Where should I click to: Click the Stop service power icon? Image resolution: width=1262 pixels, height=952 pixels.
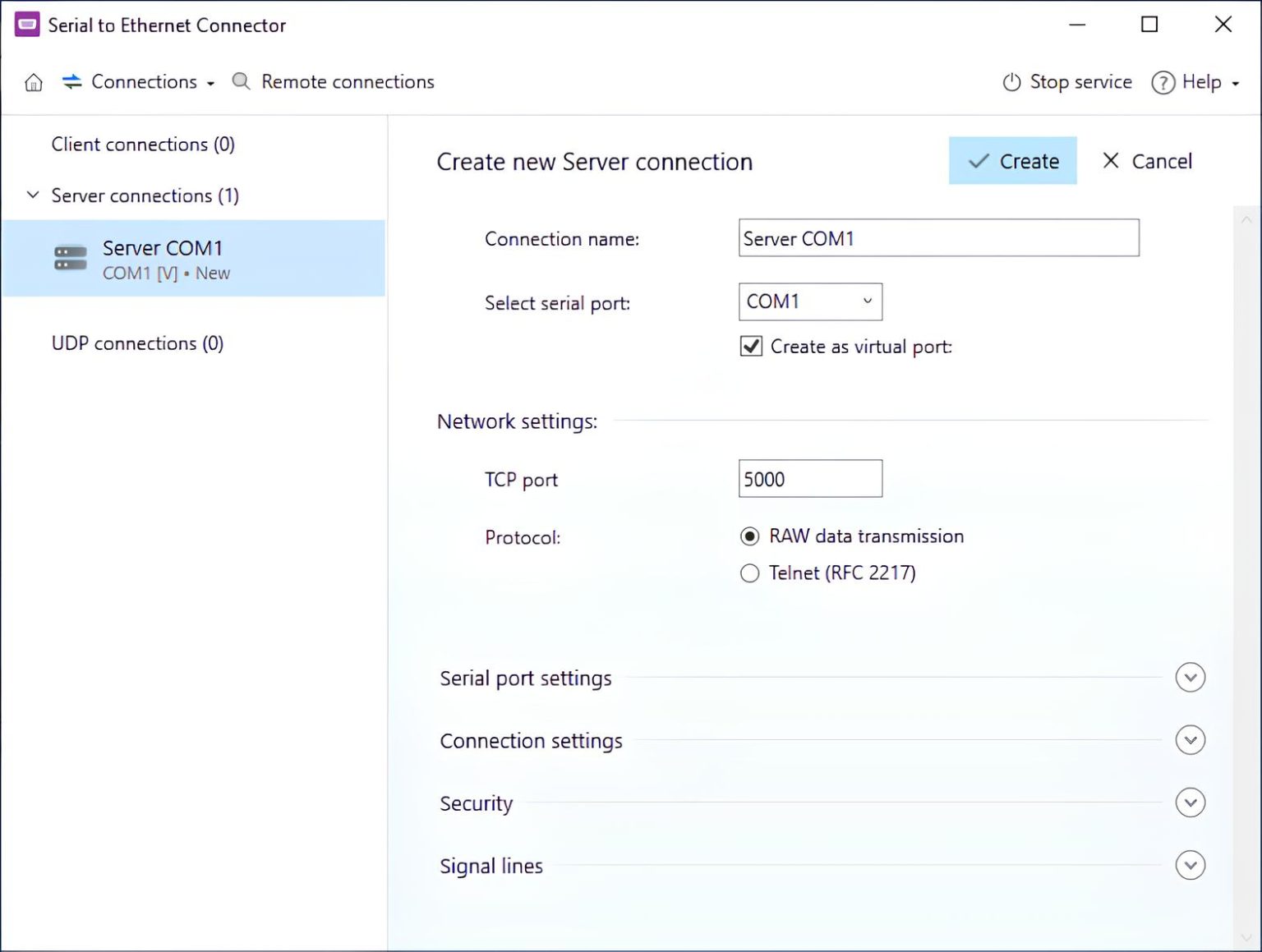pyautogui.click(x=1011, y=82)
